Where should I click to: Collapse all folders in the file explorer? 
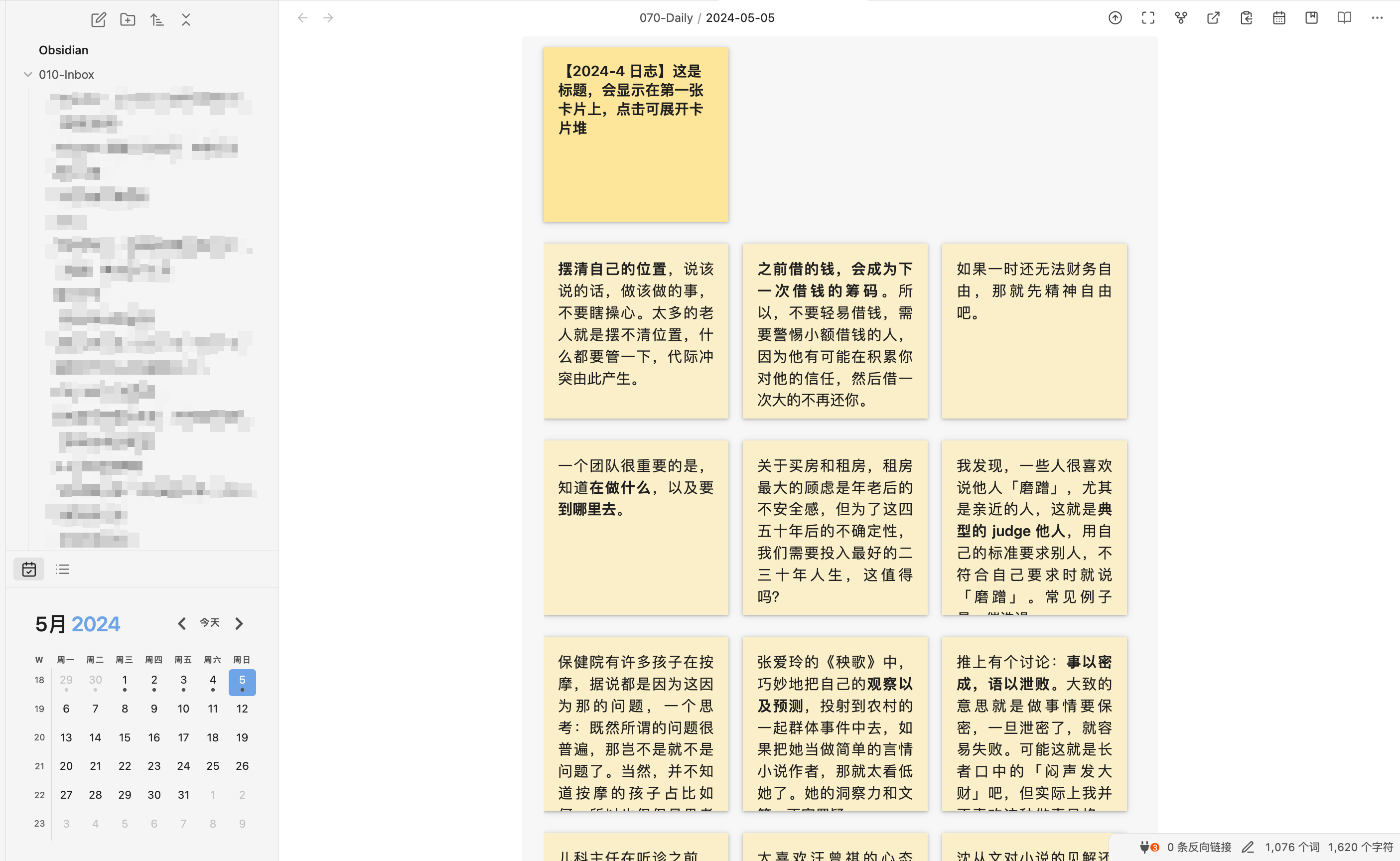[x=186, y=20]
